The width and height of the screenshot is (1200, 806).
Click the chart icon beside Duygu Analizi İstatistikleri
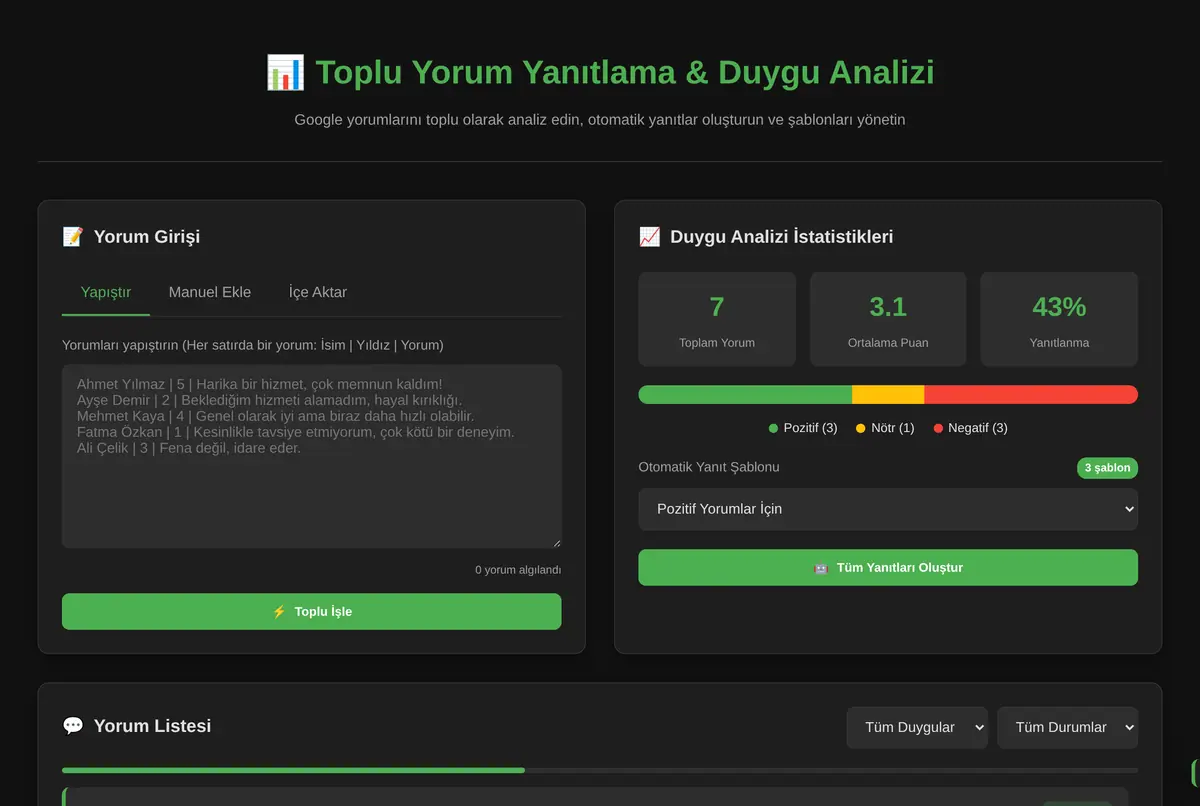649,237
